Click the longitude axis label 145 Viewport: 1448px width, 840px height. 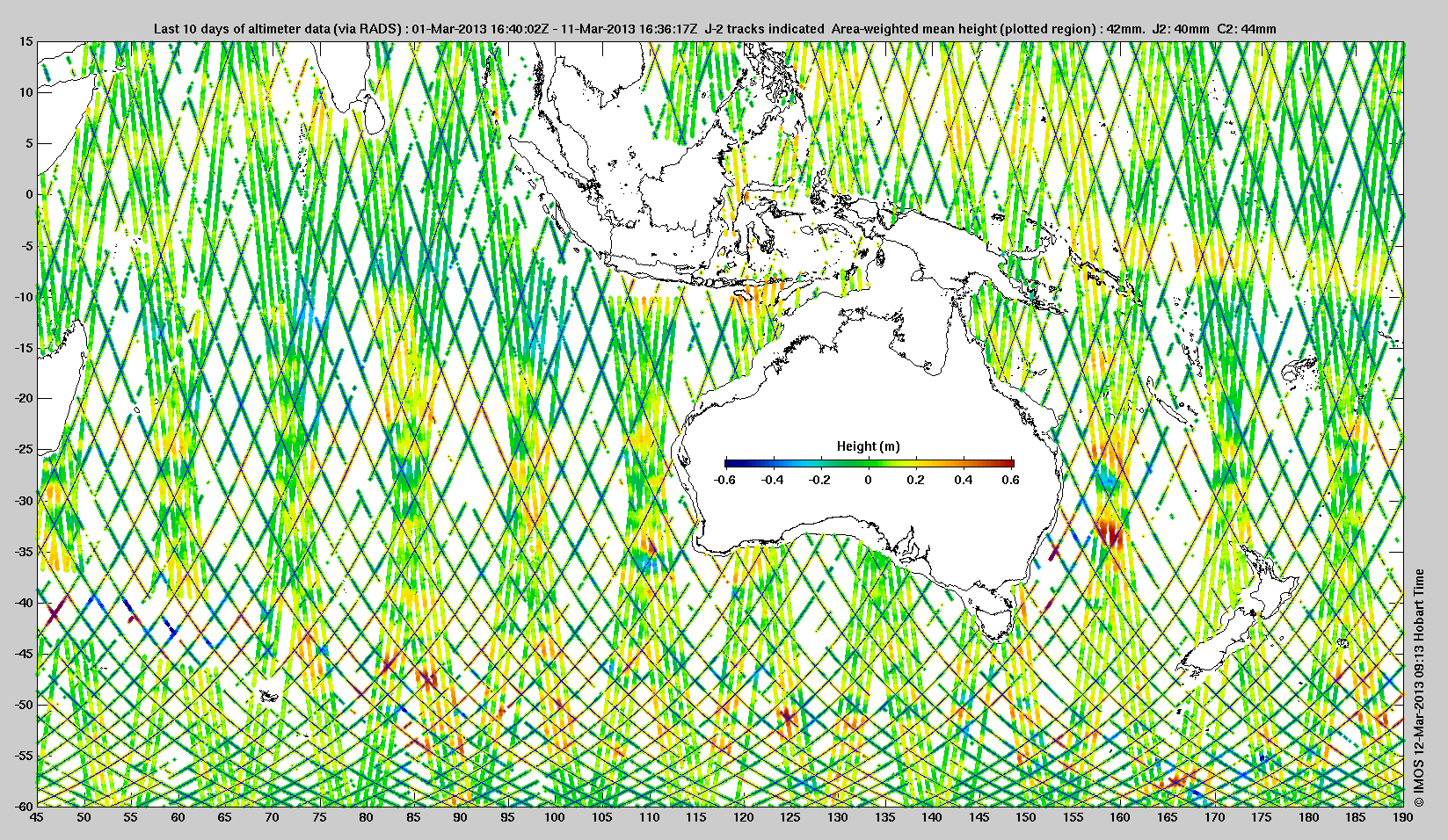(979, 817)
